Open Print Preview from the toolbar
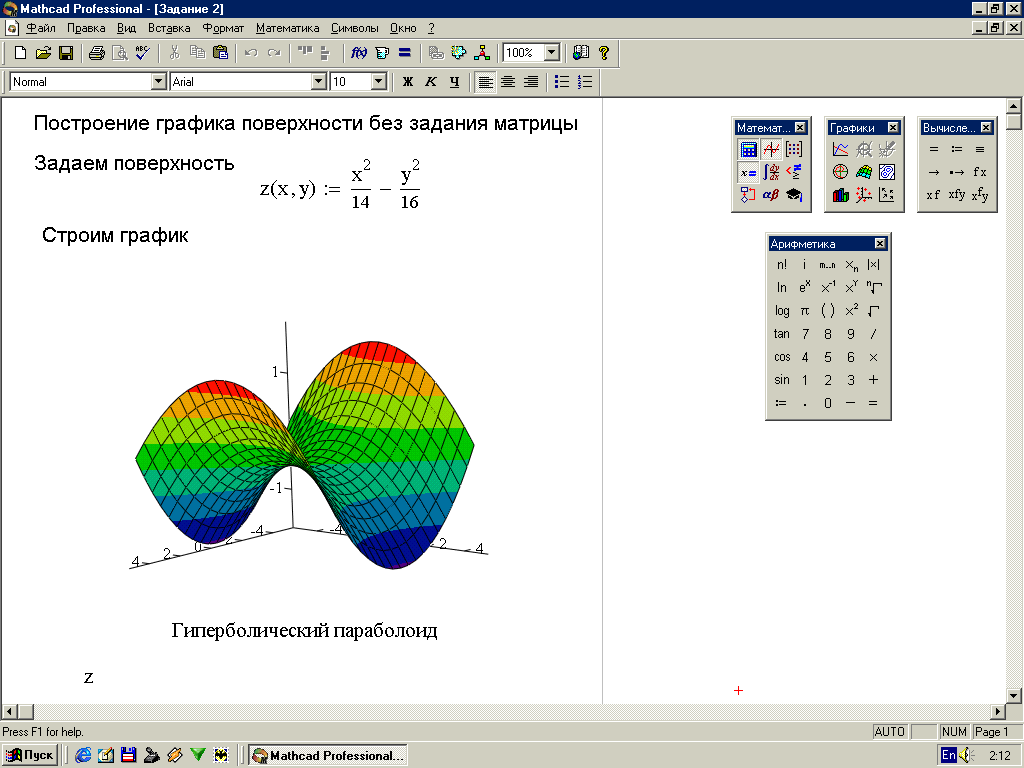The height and width of the screenshot is (768, 1024). pos(120,53)
